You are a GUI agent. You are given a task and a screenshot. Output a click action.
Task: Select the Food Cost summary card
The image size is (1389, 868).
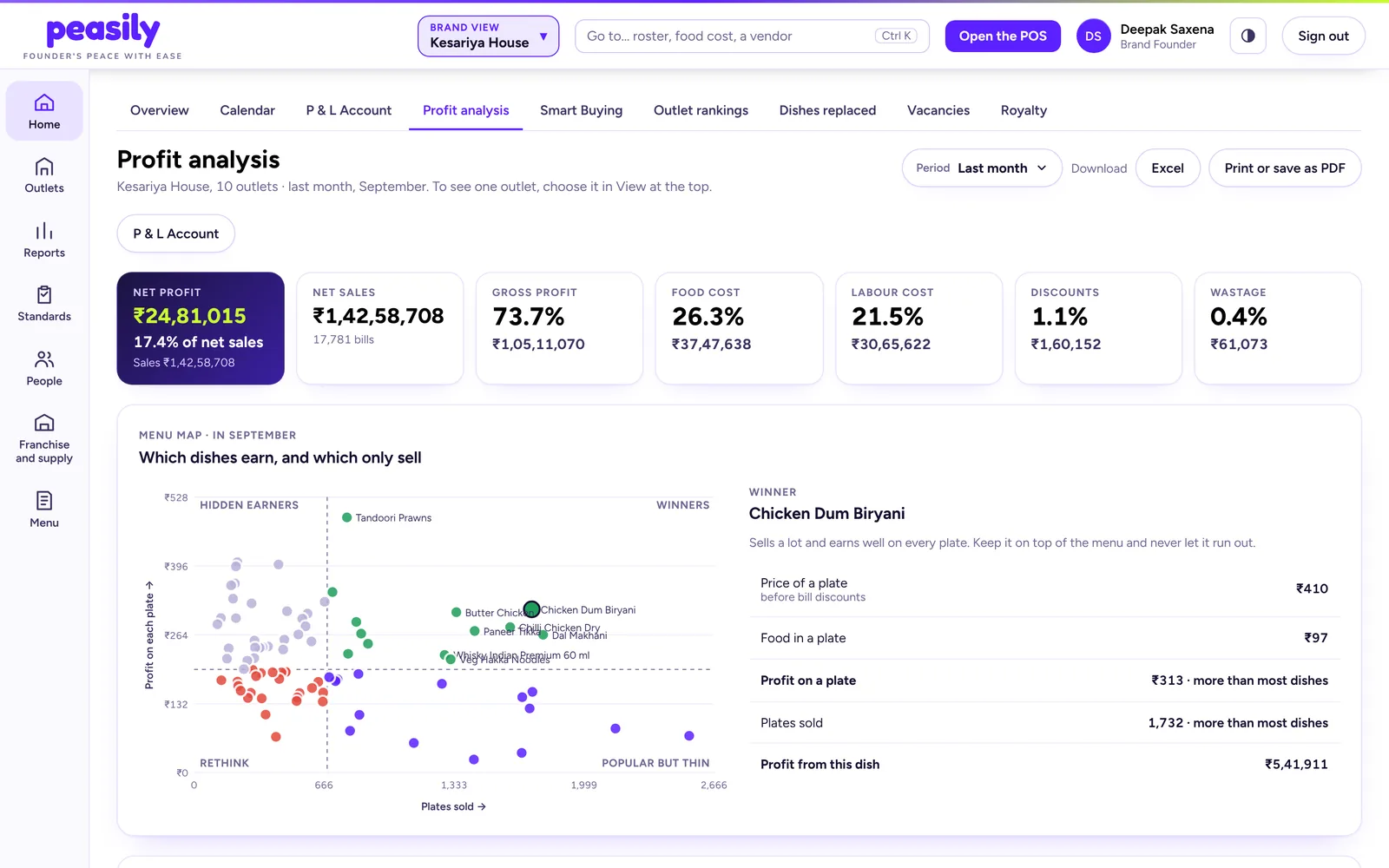pos(740,328)
